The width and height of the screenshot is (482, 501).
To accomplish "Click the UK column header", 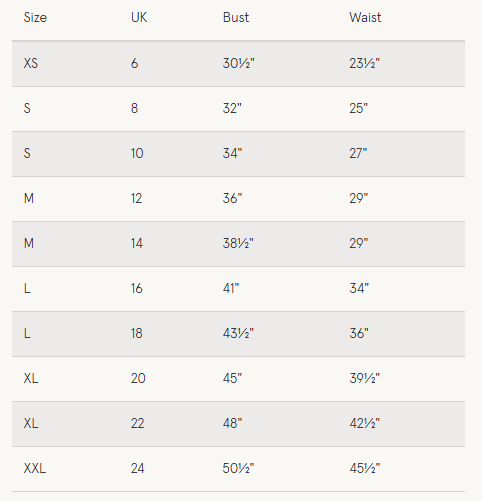I will click(x=139, y=18).
